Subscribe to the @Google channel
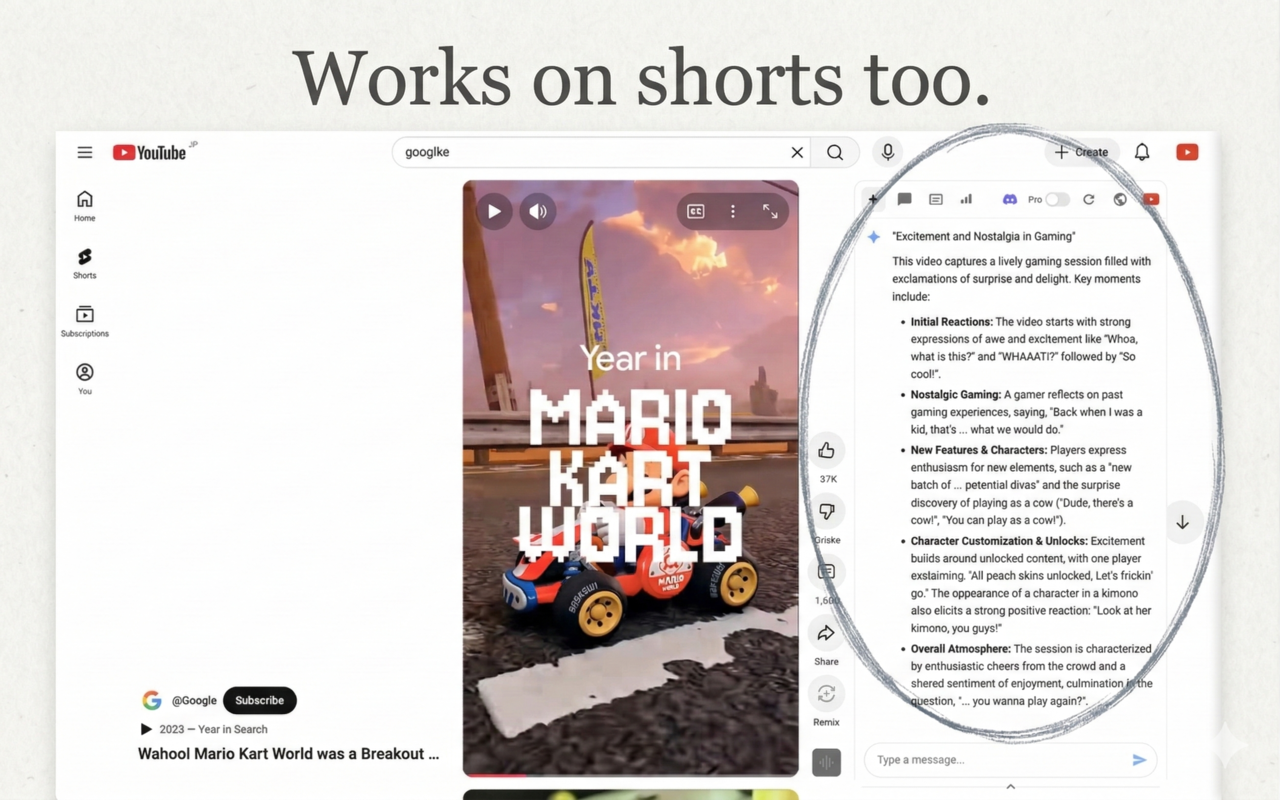This screenshot has height=800, width=1280. (259, 700)
